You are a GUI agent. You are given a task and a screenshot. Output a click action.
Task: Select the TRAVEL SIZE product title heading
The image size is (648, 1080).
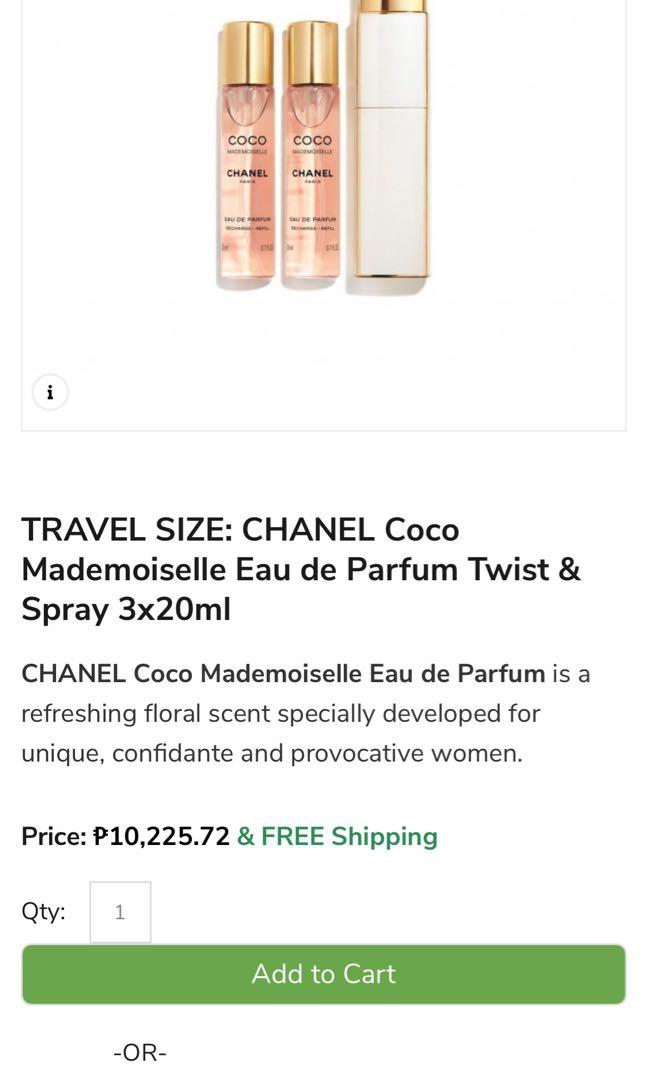click(301, 569)
